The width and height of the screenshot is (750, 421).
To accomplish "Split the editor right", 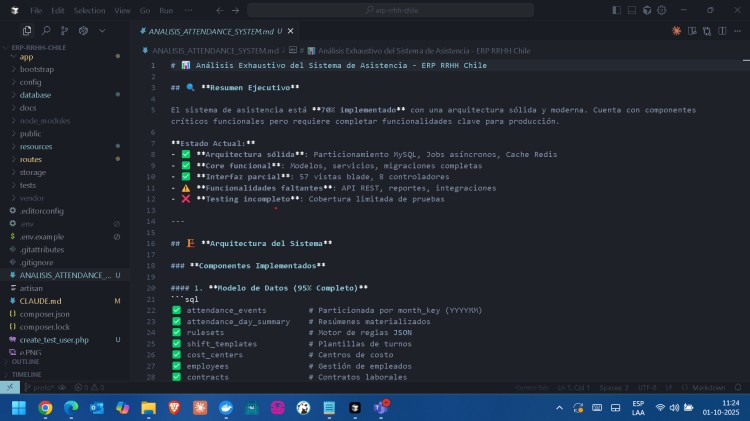I will (x=722, y=31).
